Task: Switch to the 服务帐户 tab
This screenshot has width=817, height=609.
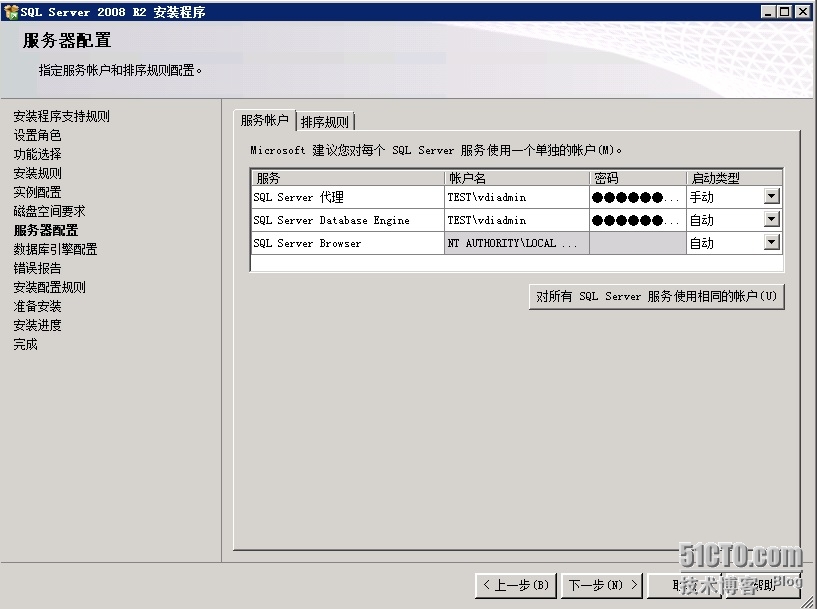Action: click(265, 120)
